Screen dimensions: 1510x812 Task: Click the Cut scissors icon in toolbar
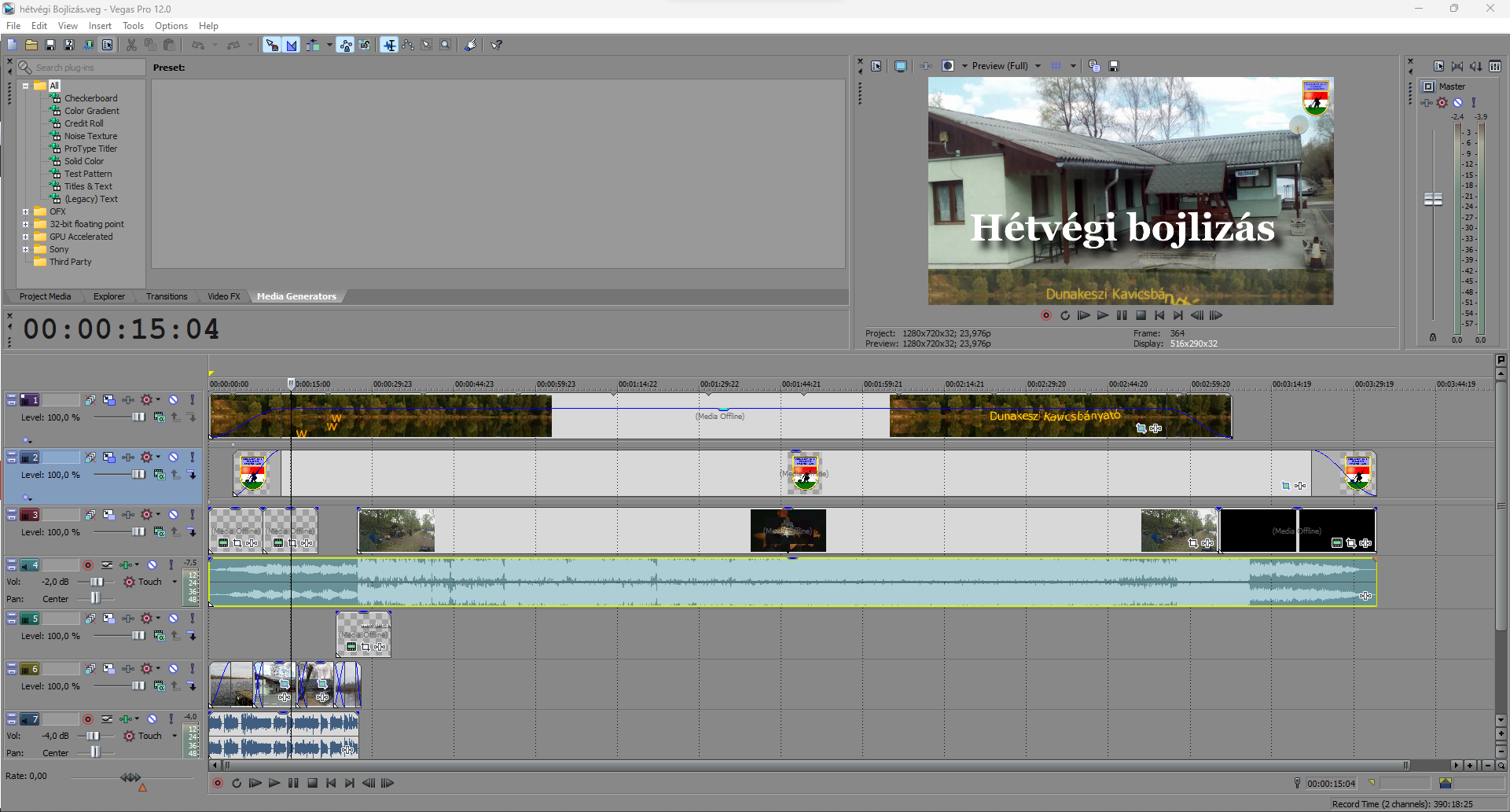[131, 45]
